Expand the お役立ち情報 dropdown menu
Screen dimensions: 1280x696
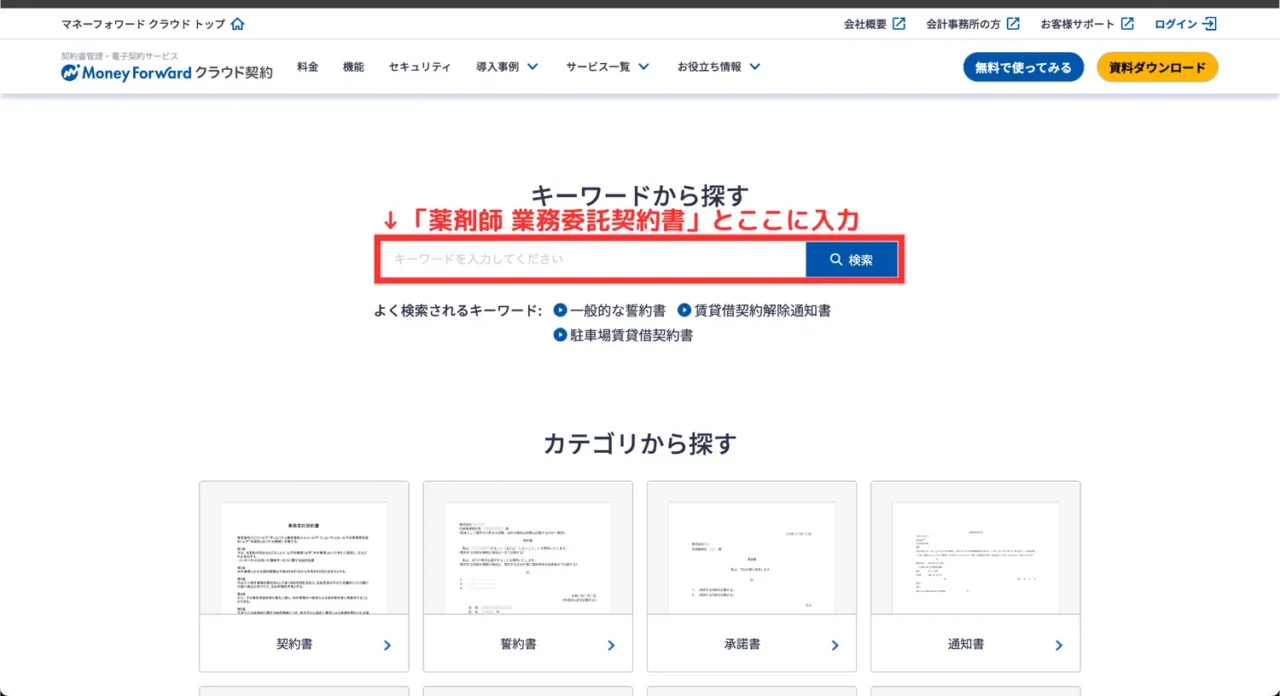click(718, 67)
